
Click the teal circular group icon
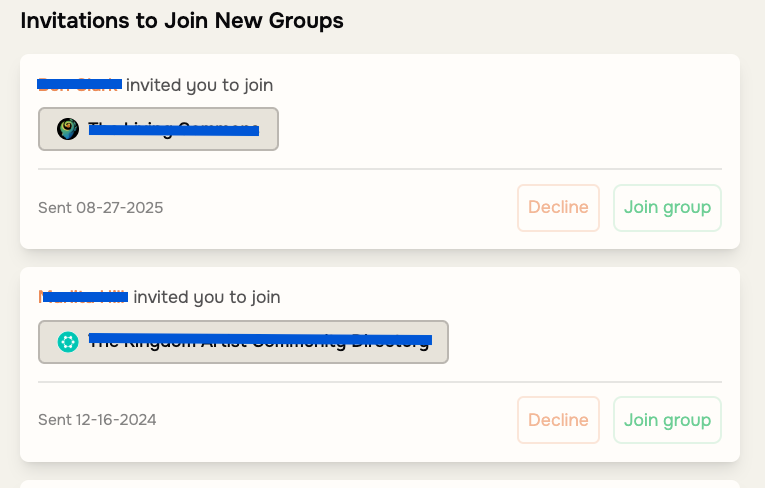pos(68,342)
